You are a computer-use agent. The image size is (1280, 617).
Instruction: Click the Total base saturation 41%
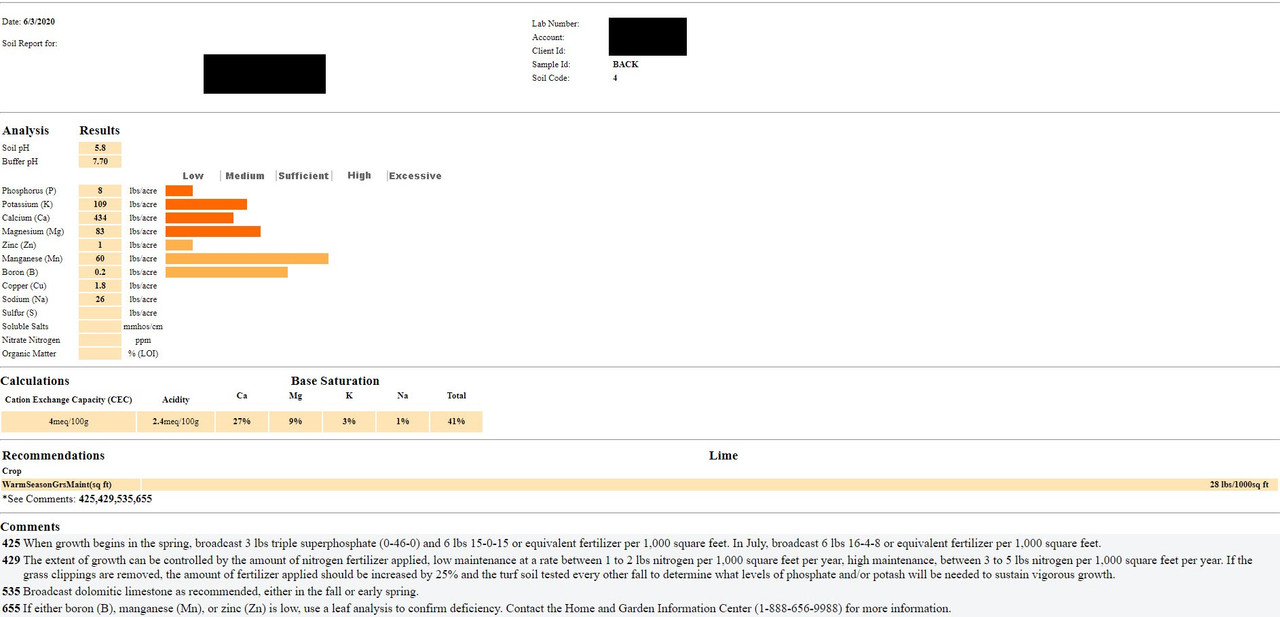[x=457, y=422]
